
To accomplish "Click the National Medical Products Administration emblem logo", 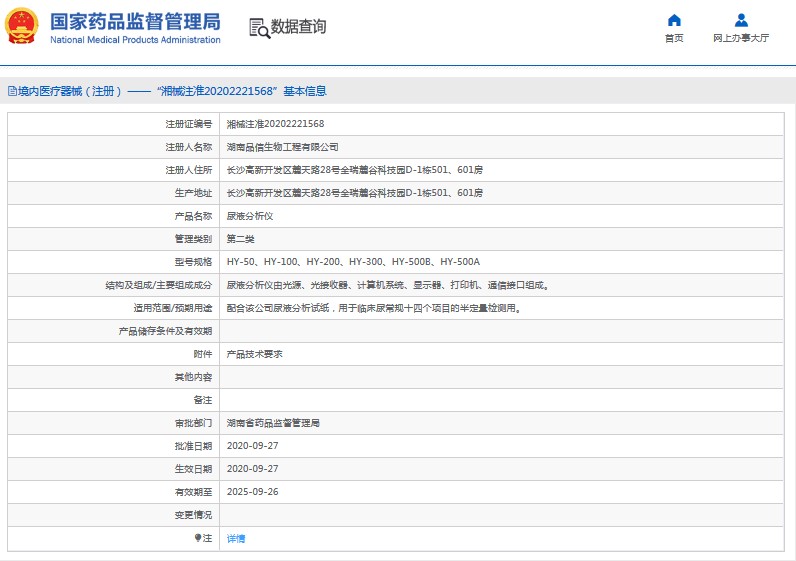I will [x=23, y=27].
